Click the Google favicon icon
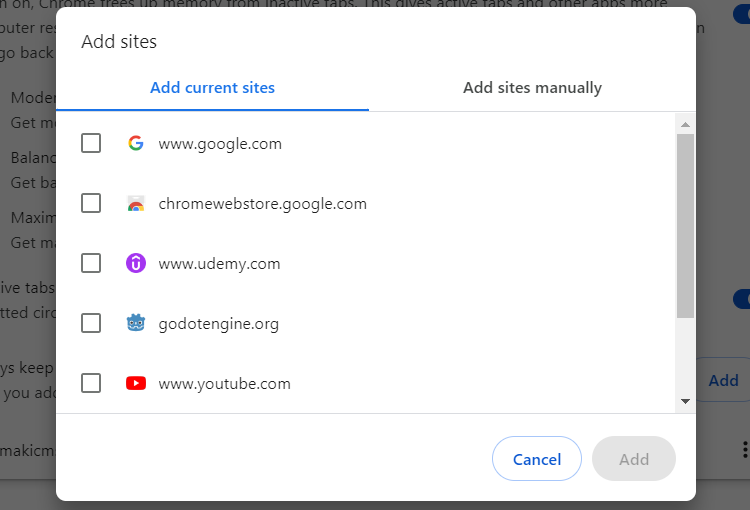Viewport: 750px width, 510px height. [136, 143]
